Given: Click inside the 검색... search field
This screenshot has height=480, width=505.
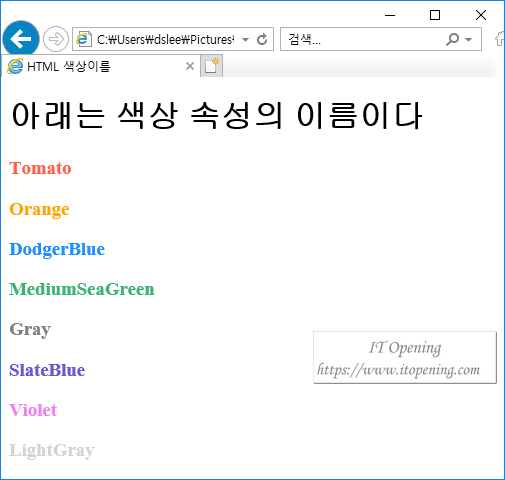Looking at the screenshot, I should point(363,39).
